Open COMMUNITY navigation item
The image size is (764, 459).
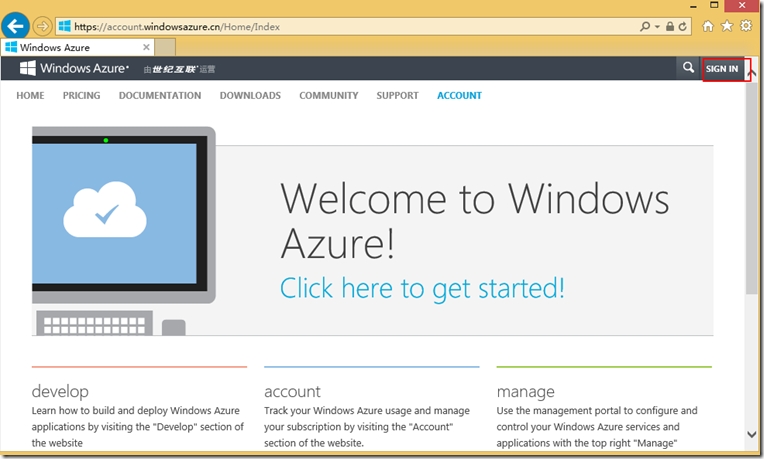pos(328,96)
